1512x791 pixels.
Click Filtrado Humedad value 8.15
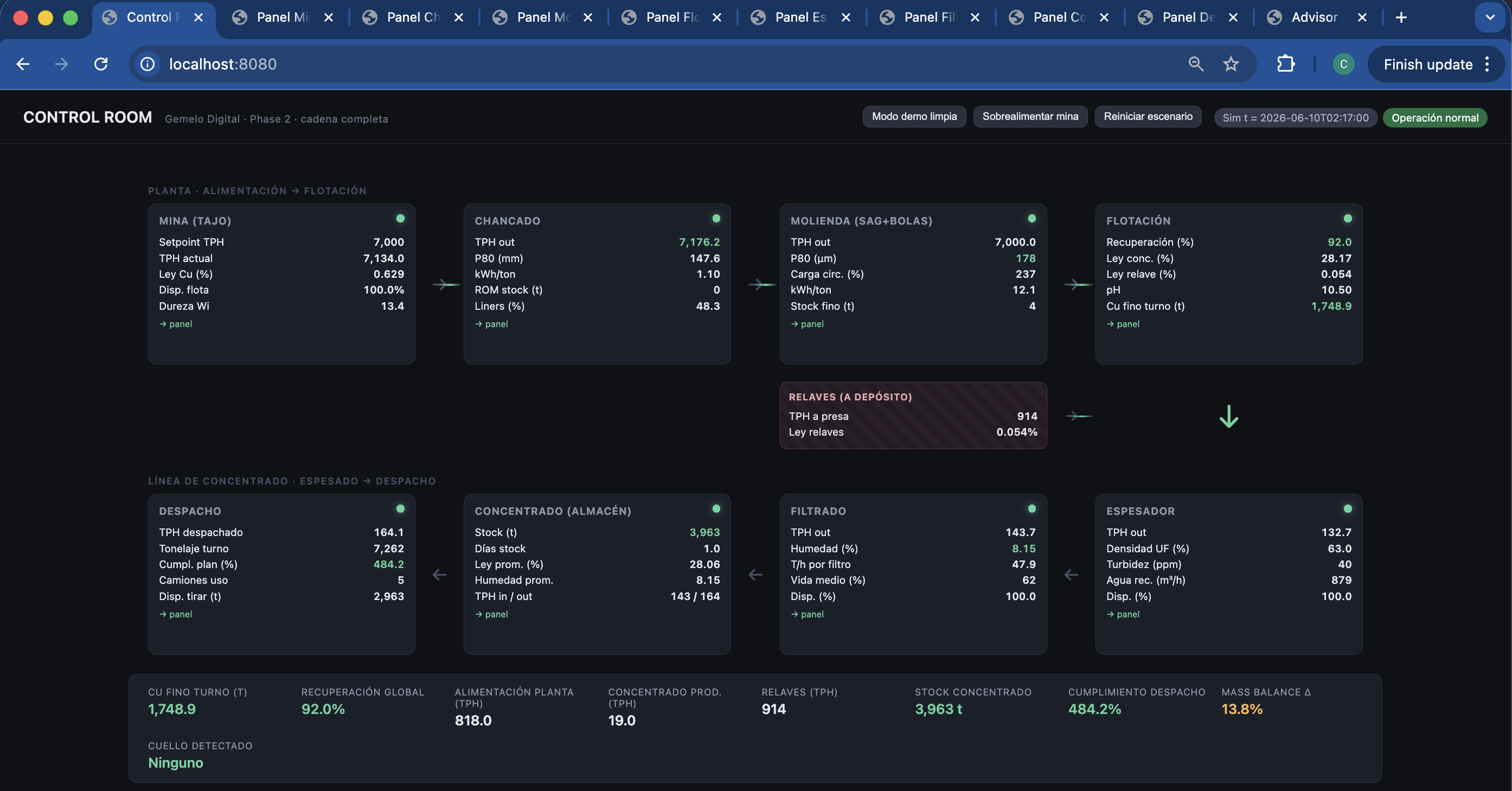(1024, 548)
